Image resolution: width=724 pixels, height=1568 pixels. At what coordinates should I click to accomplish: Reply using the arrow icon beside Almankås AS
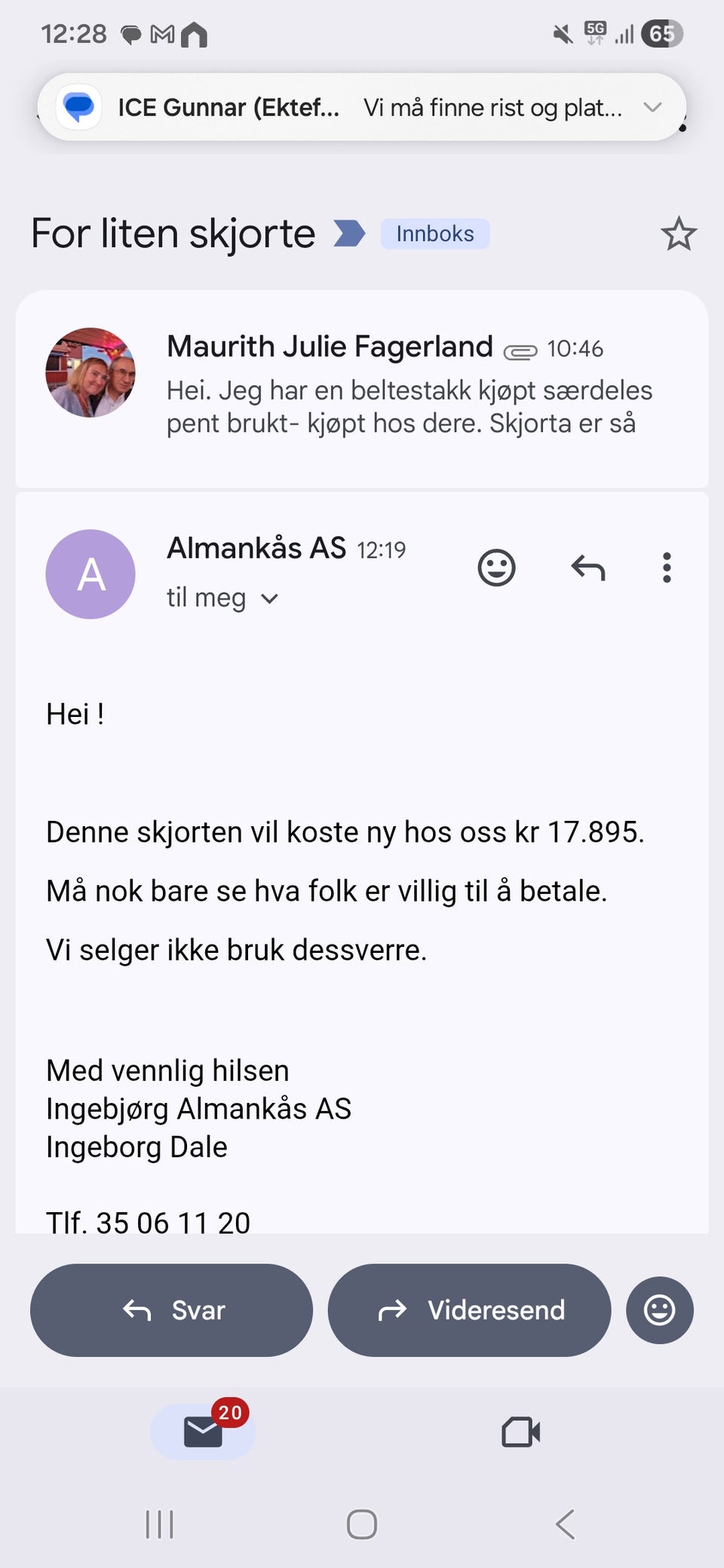[x=588, y=568]
